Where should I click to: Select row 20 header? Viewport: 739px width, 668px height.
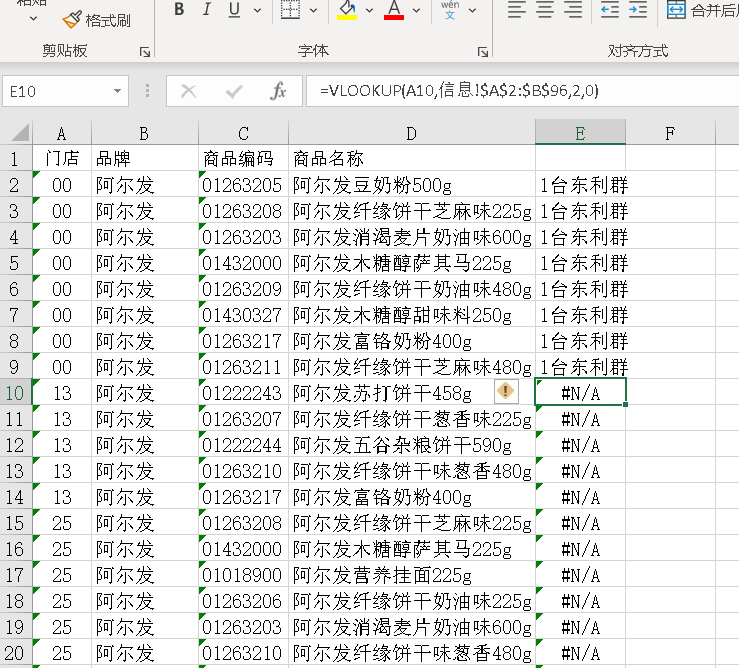(x=15, y=653)
